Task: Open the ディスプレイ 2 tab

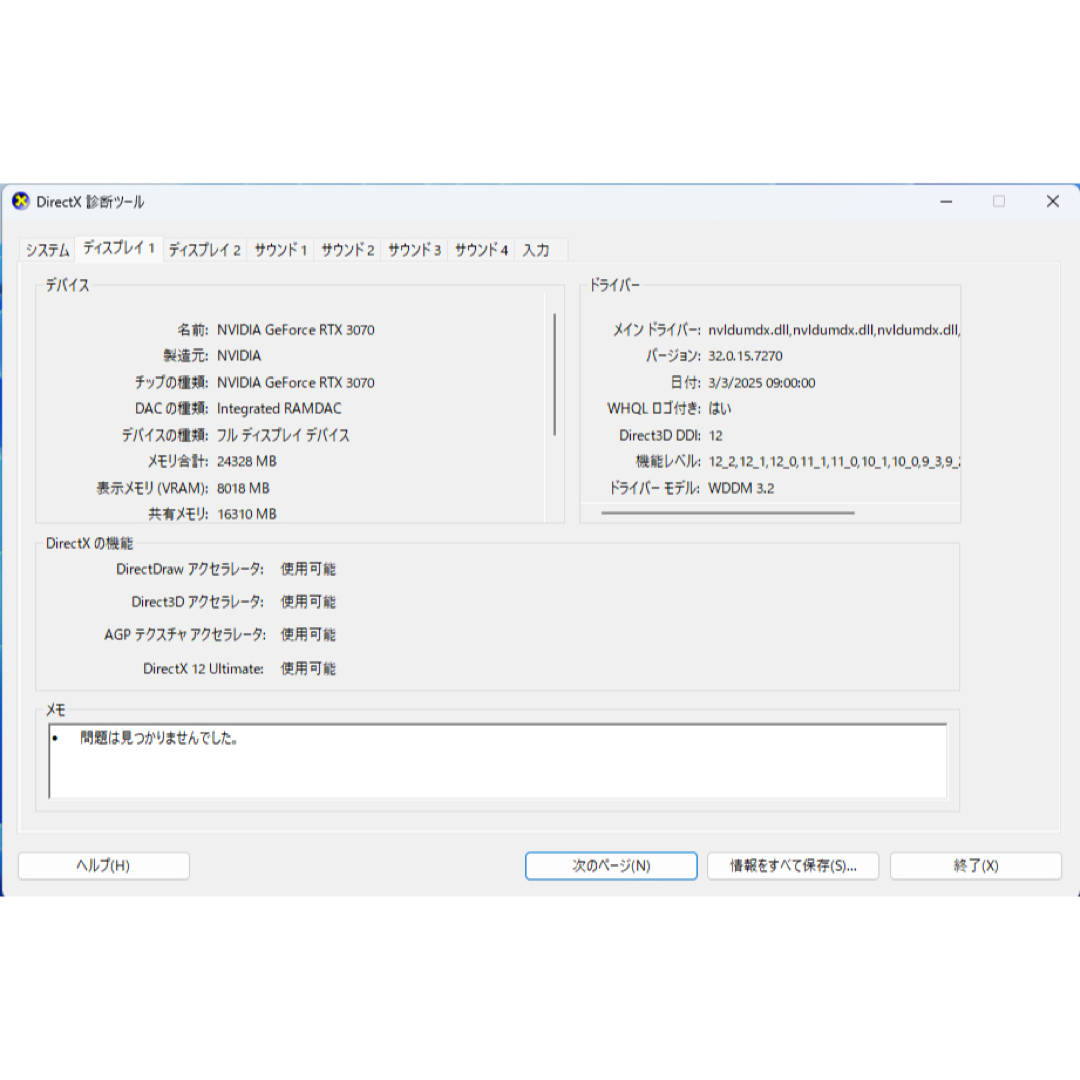Action: 205,250
